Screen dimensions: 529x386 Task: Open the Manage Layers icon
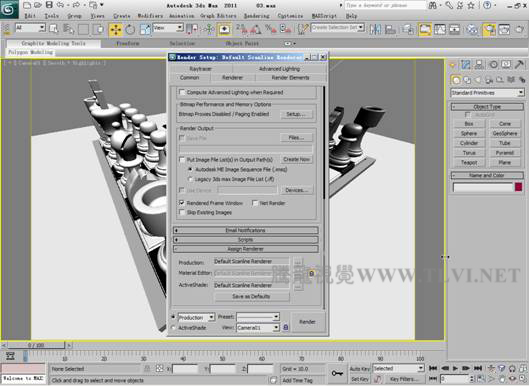pos(408,29)
